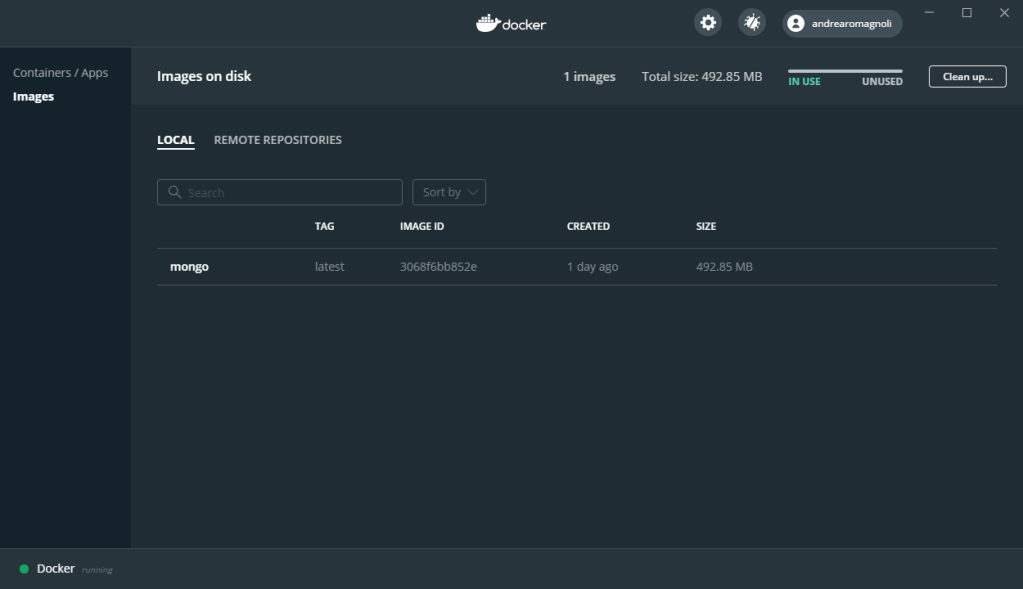Click the 492.85 MB size cell

click(724, 267)
